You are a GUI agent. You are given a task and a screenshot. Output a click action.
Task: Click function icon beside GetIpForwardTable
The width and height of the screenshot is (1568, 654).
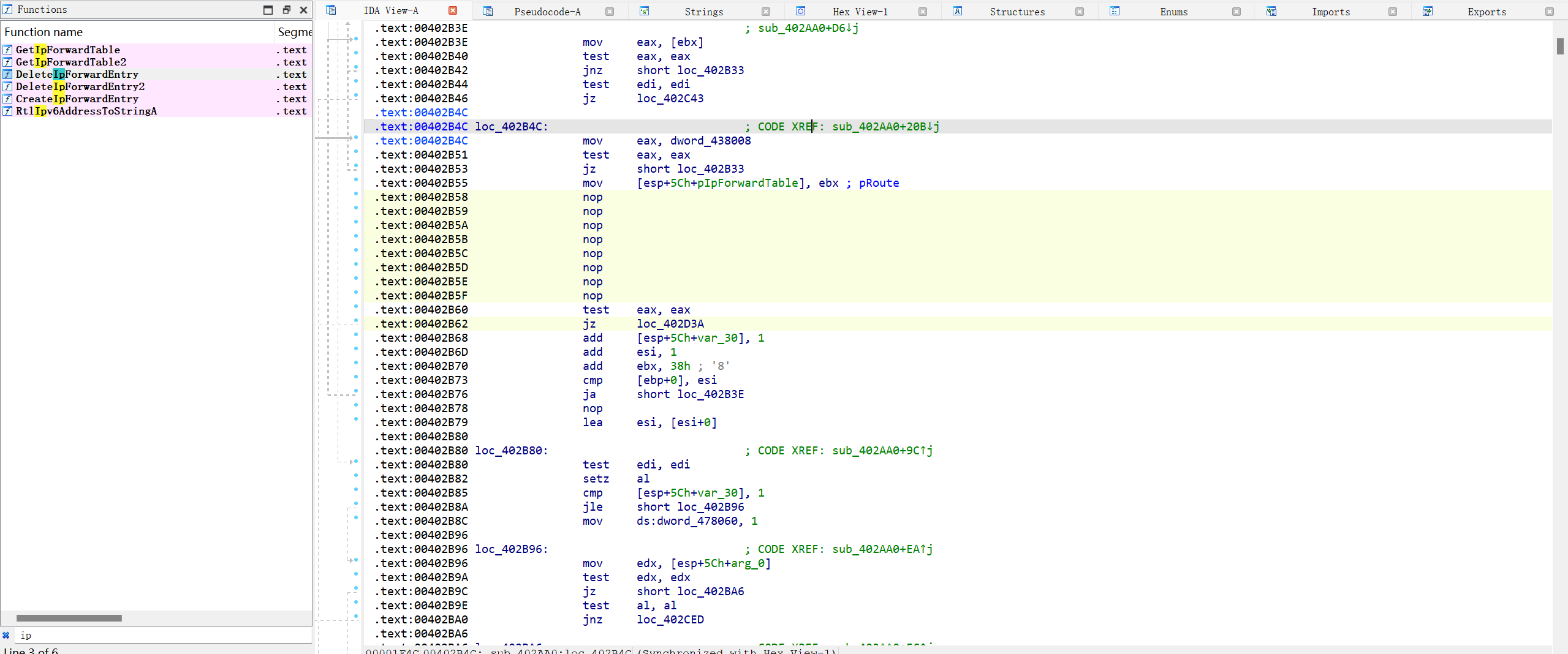(7, 50)
